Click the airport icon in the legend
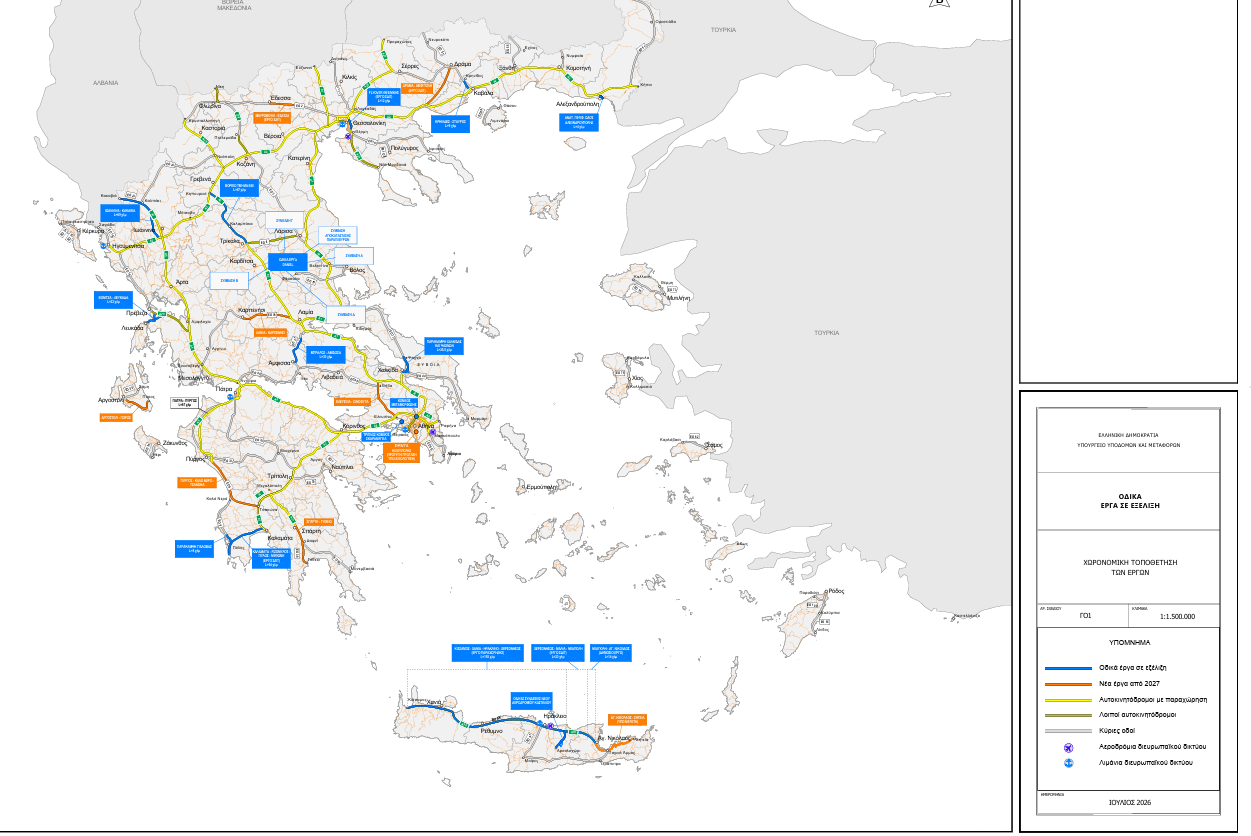 pyautogui.click(x=1068, y=747)
